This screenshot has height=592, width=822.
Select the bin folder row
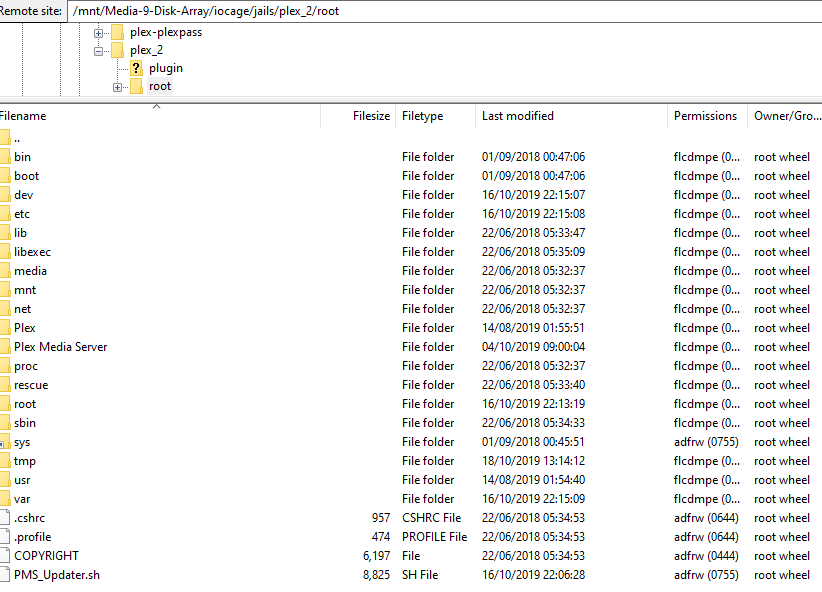411,157
